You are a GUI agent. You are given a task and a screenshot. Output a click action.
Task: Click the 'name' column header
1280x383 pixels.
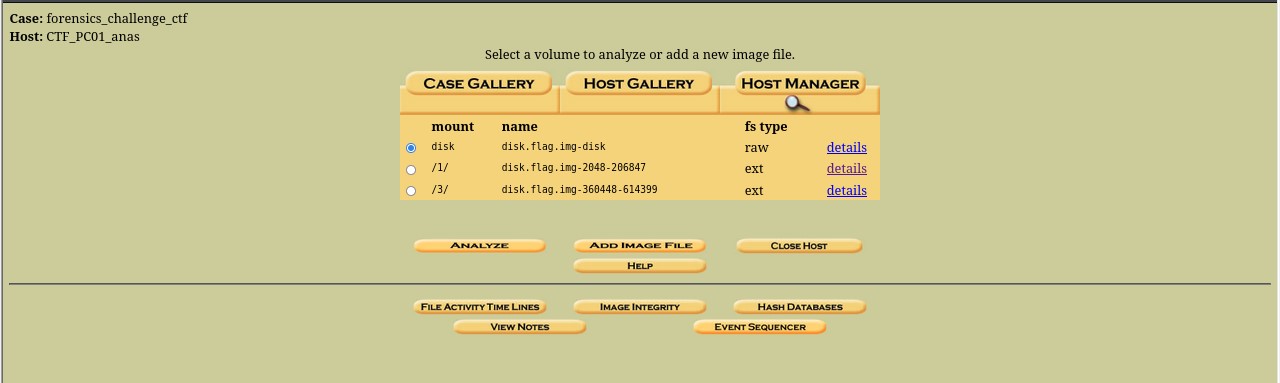tap(519, 127)
